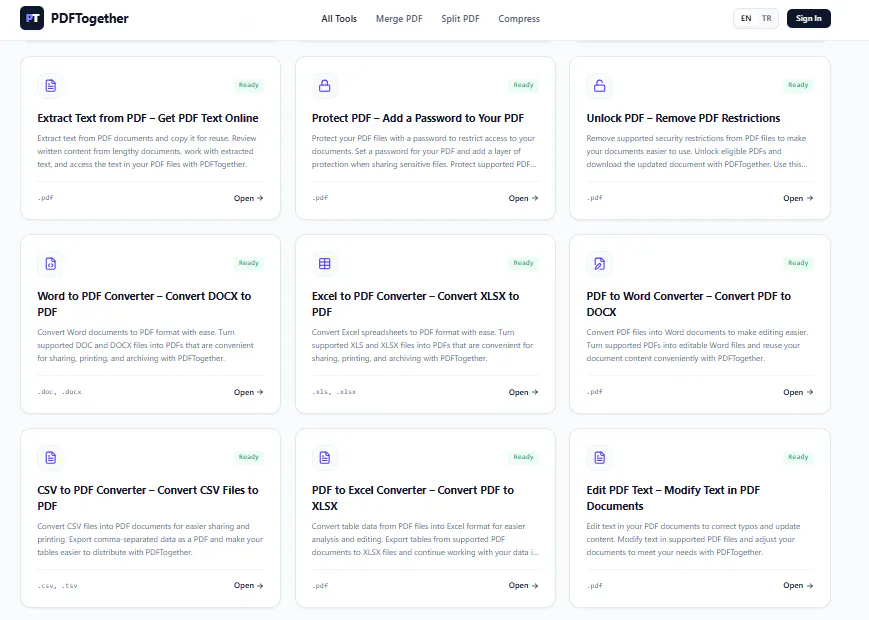869x620 pixels.
Task: Open the Unlock PDF tool
Action: [x=798, y=198]
